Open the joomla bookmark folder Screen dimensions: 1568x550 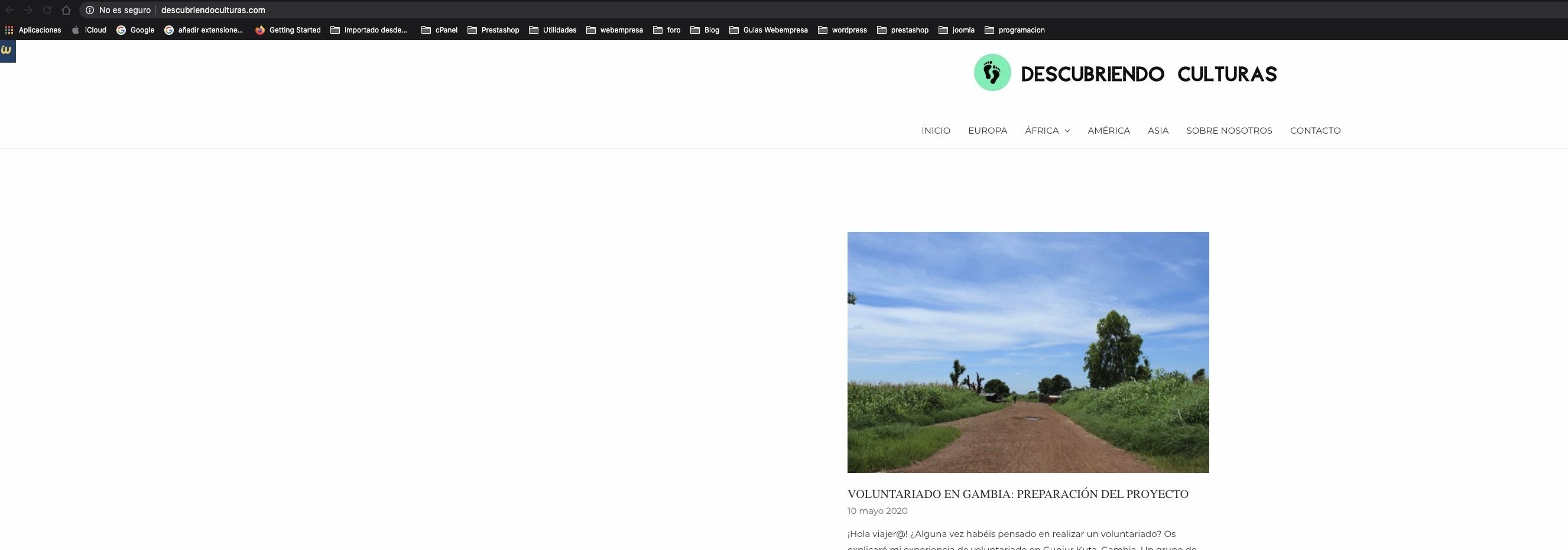click(957, 30)
